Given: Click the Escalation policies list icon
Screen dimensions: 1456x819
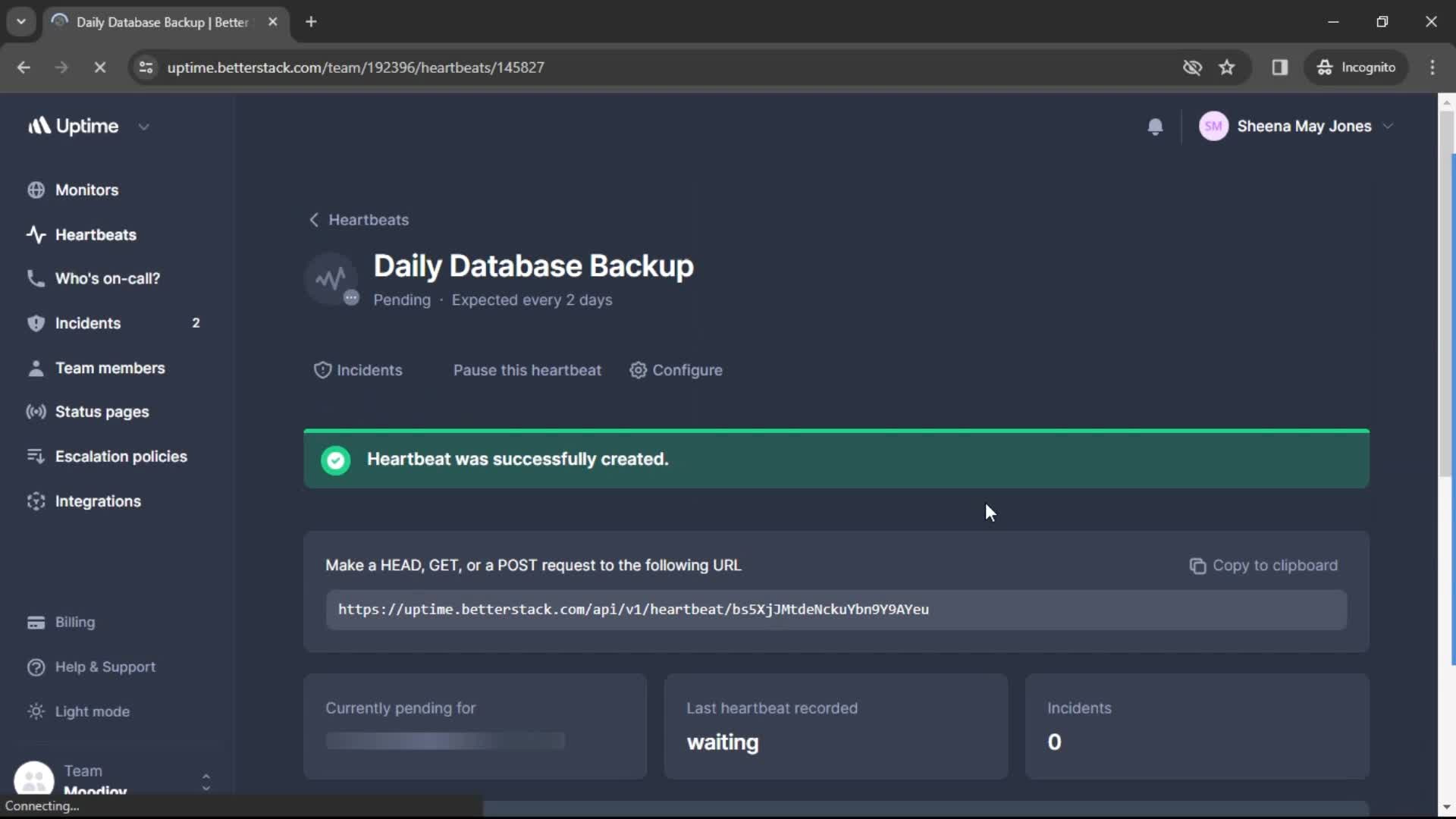Looking at the screenshot, I should (36, 457).
